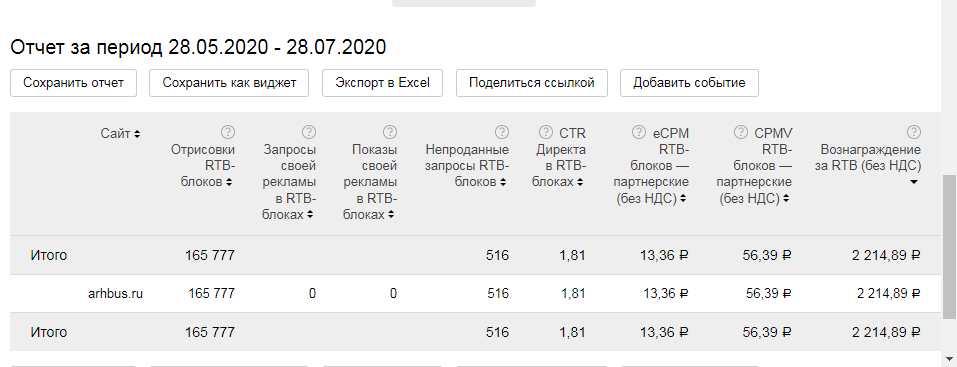Click Поделиться ссылкой button
This screenshot has height=367, width=957.
click(532, 83)
